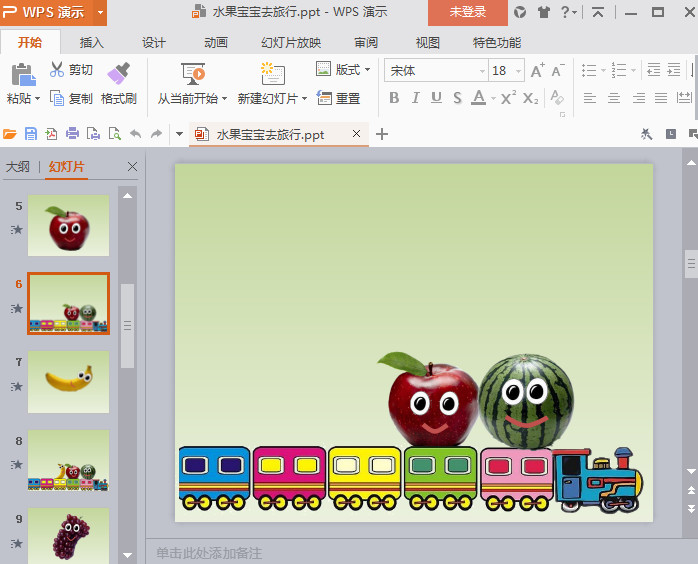This screenshot has height=564, width=698.
Task: Toggle Bold formatting
Action: coord(394,98)
